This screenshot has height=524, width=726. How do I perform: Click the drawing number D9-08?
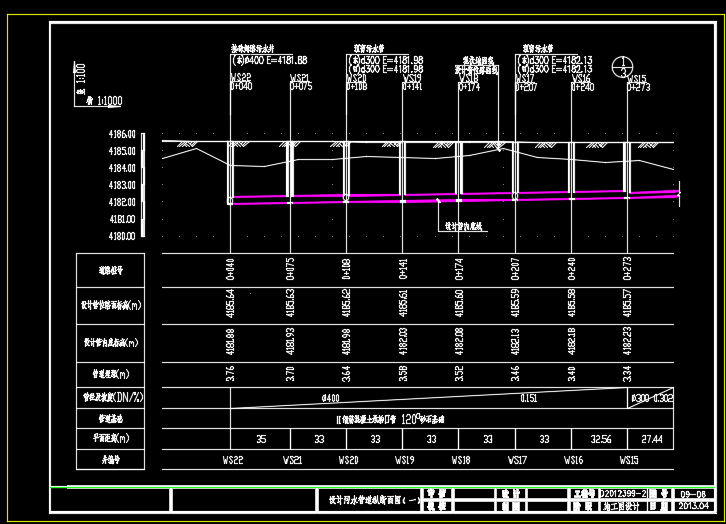[x=693, y=494]
